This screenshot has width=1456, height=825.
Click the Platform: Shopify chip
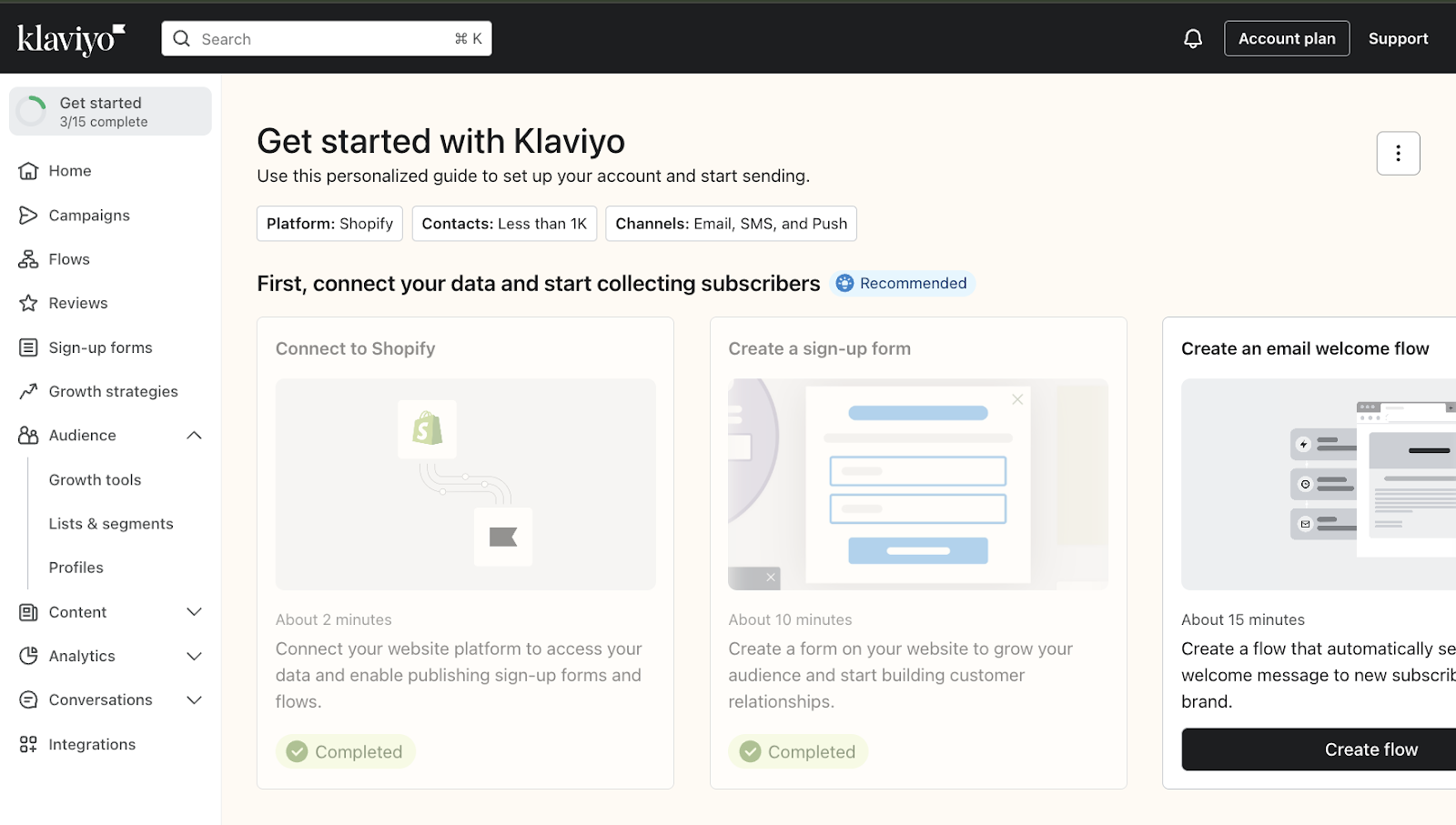click(x=329, y=224)
